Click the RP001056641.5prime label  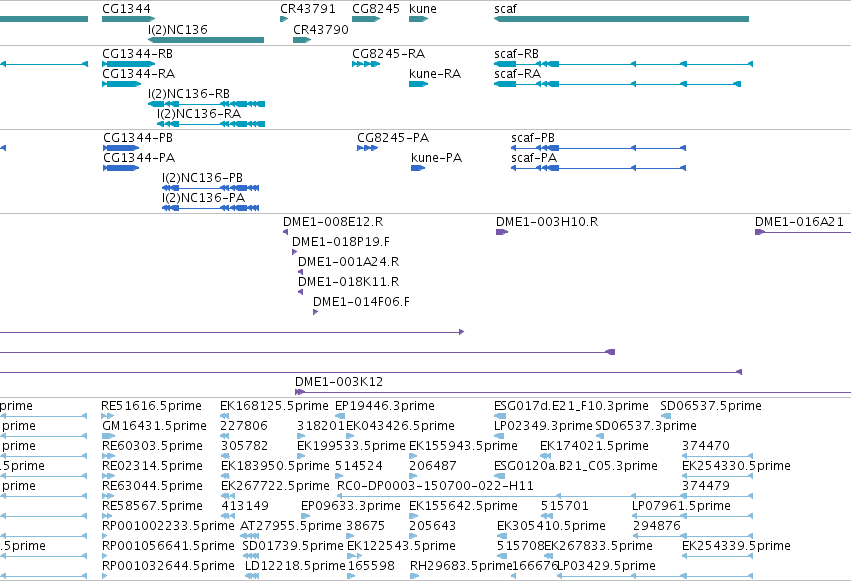168,546
